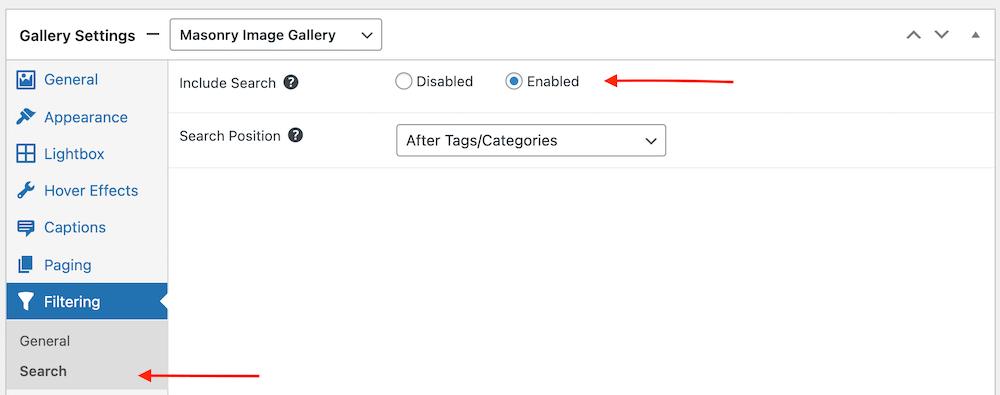Open help tooltip for Include Search
Screen dimensions: 1000x395
pos(291,82)
